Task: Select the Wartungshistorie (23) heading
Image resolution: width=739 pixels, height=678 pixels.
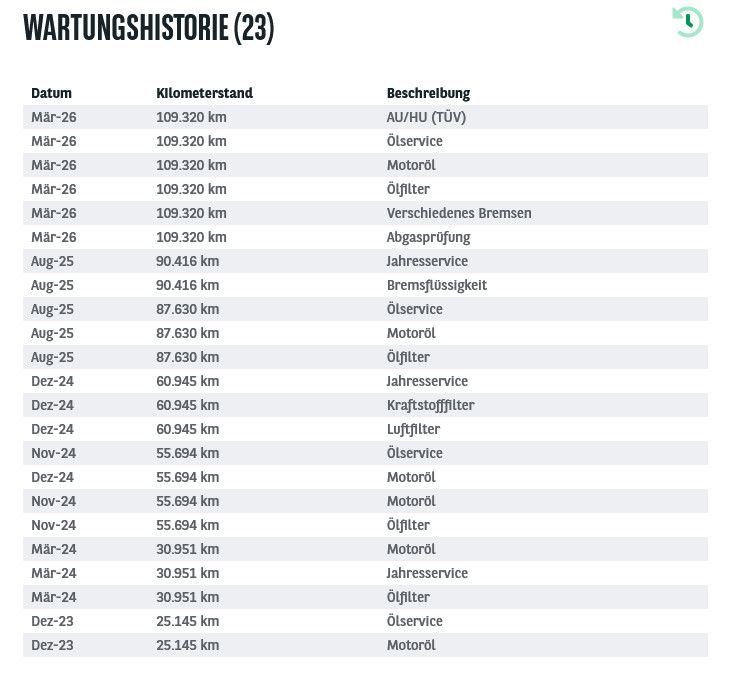Action: click(x=148, y=28)
